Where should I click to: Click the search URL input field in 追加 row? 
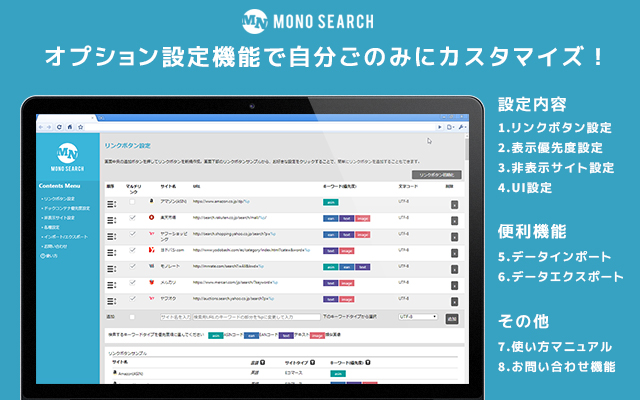pyautogui.click(x=256, y=317)
